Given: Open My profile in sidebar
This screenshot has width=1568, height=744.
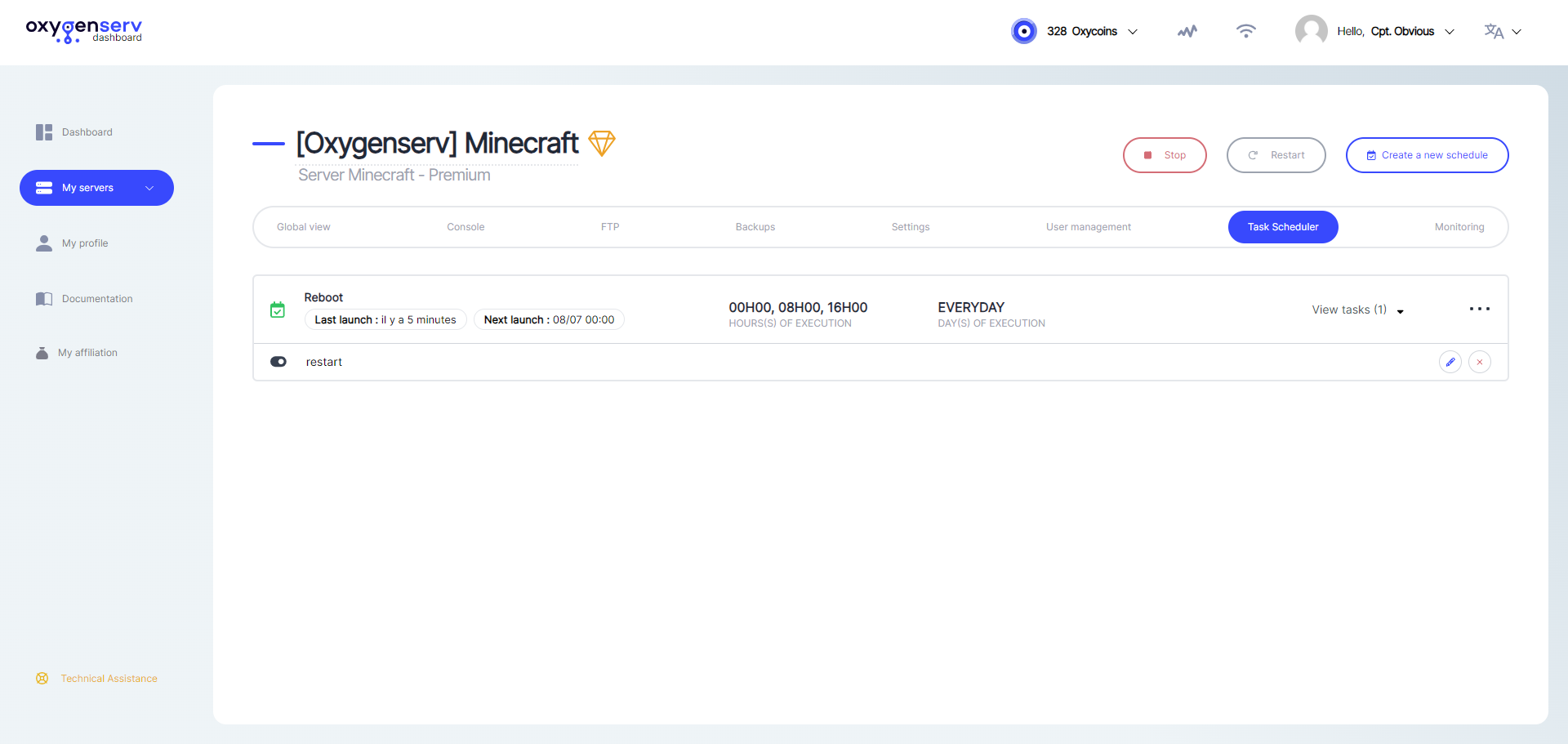Looking at the screenshot, I should click(85, 243).
